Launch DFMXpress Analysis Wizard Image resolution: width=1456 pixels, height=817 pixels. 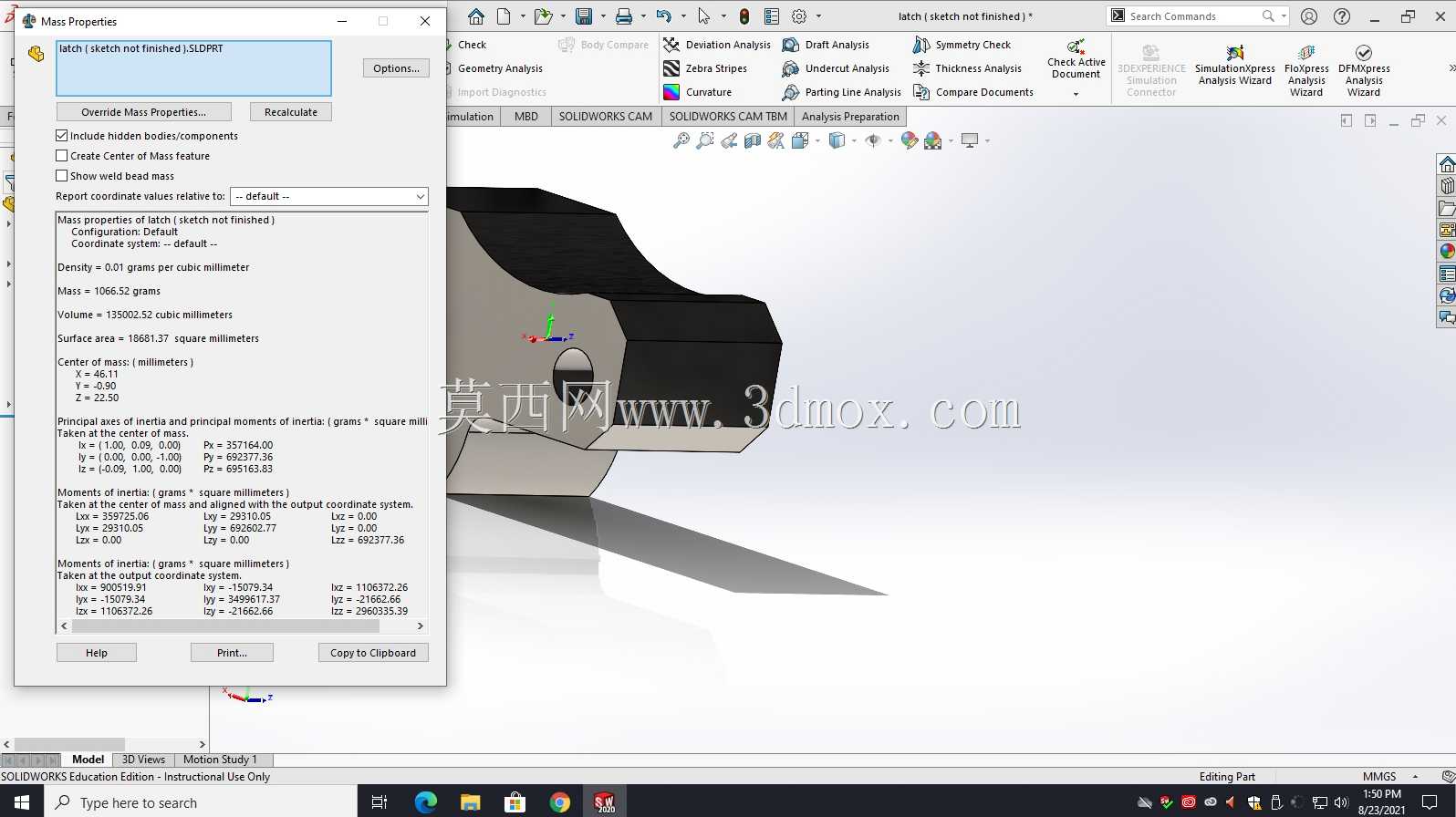pos(1364,69)
